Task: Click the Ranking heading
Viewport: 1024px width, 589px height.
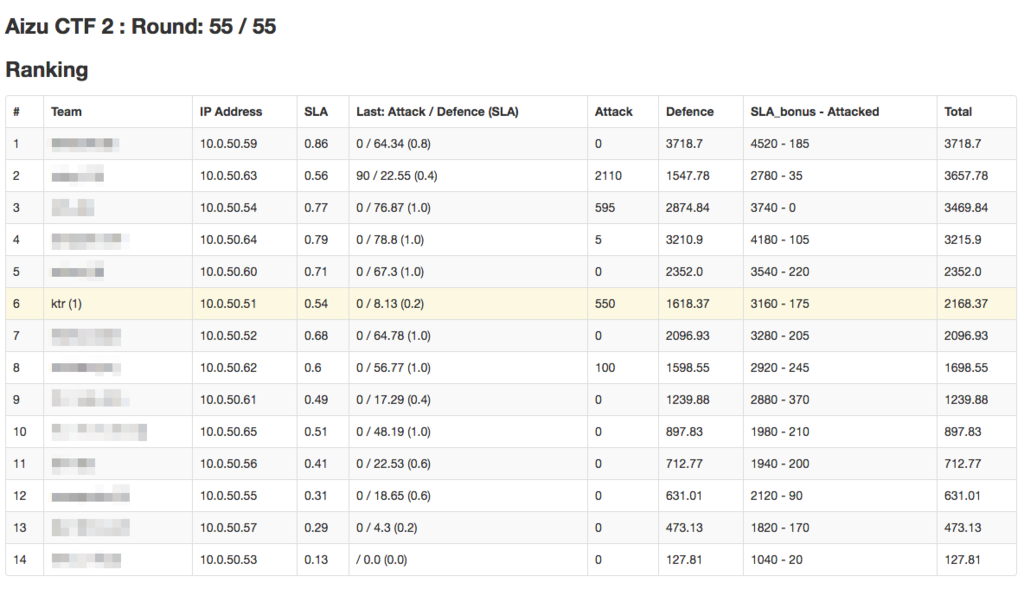Action: tap(46, 69)
